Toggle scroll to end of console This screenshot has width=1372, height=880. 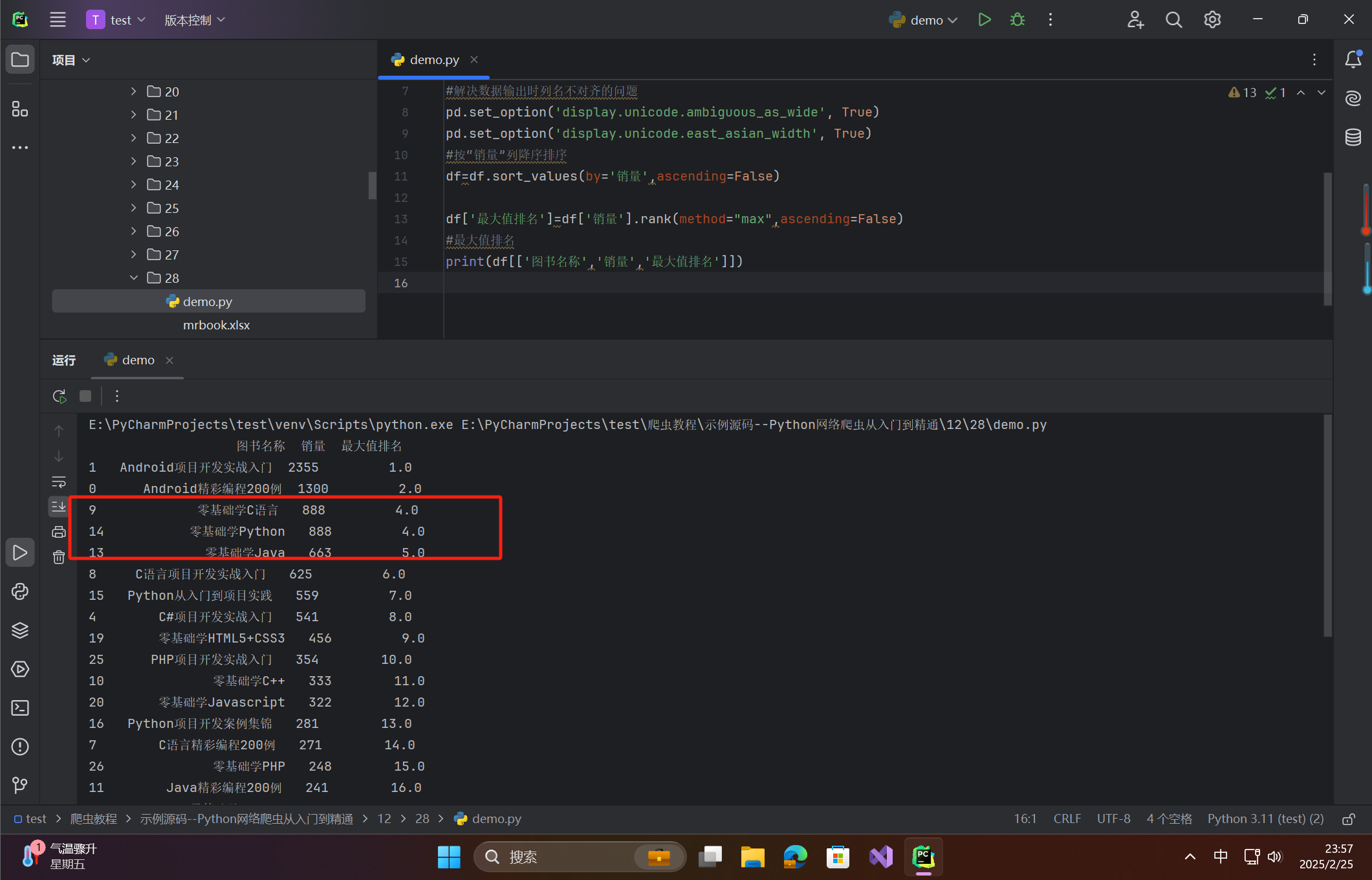[x=59, y=506]
